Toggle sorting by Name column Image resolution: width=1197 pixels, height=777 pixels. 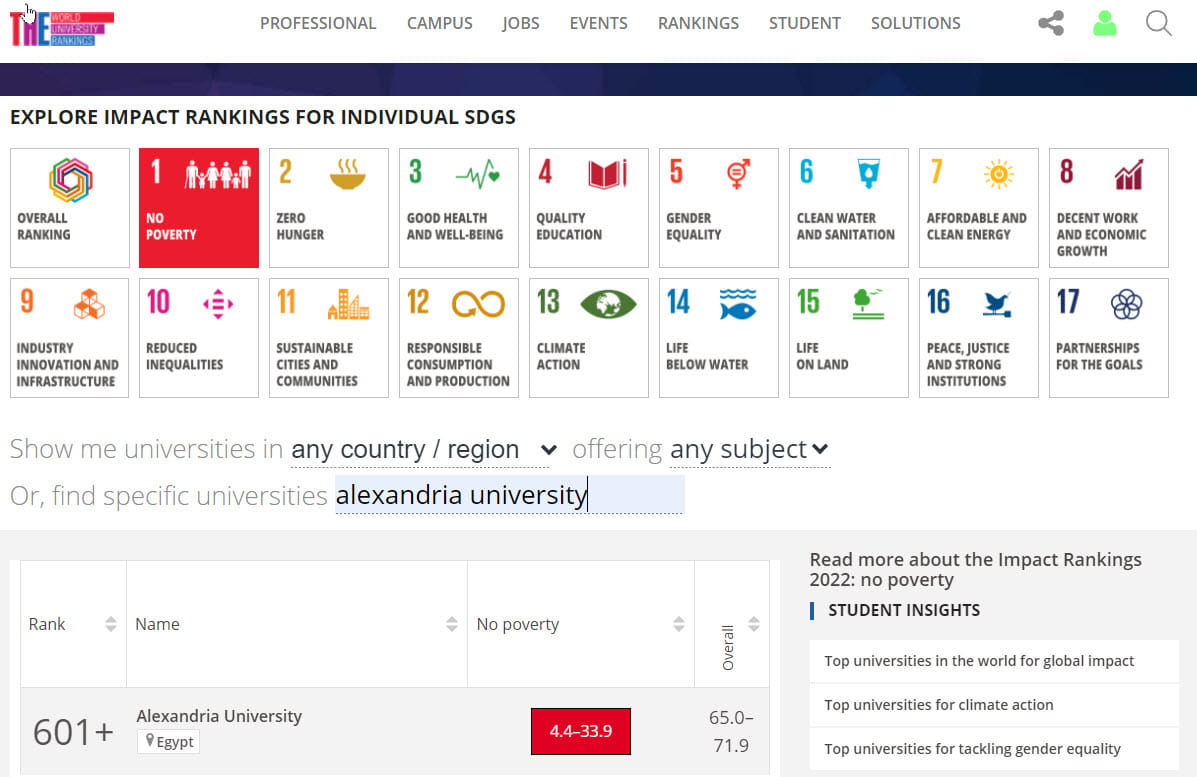click(x=452, y=624)
